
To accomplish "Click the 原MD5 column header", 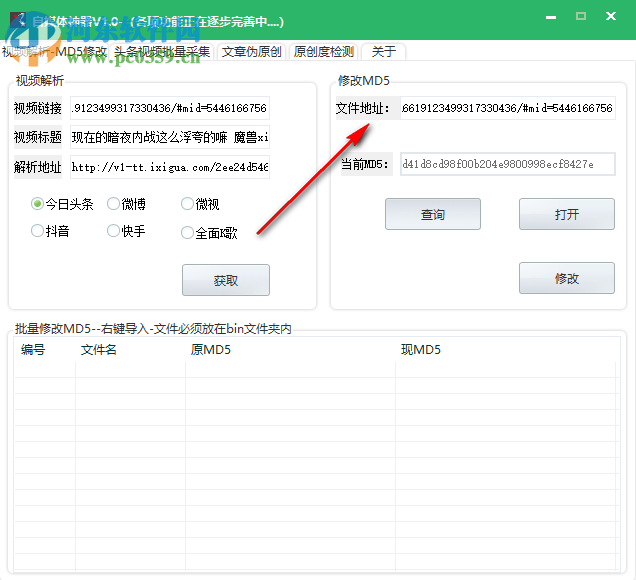I will [211, 349].
